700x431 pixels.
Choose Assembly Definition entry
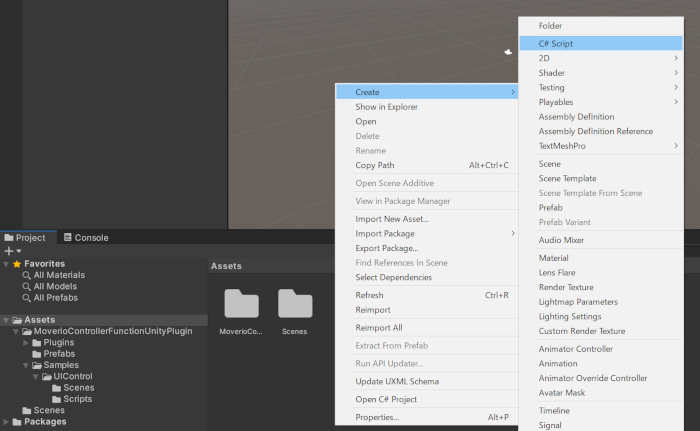(x=601, y=117)
